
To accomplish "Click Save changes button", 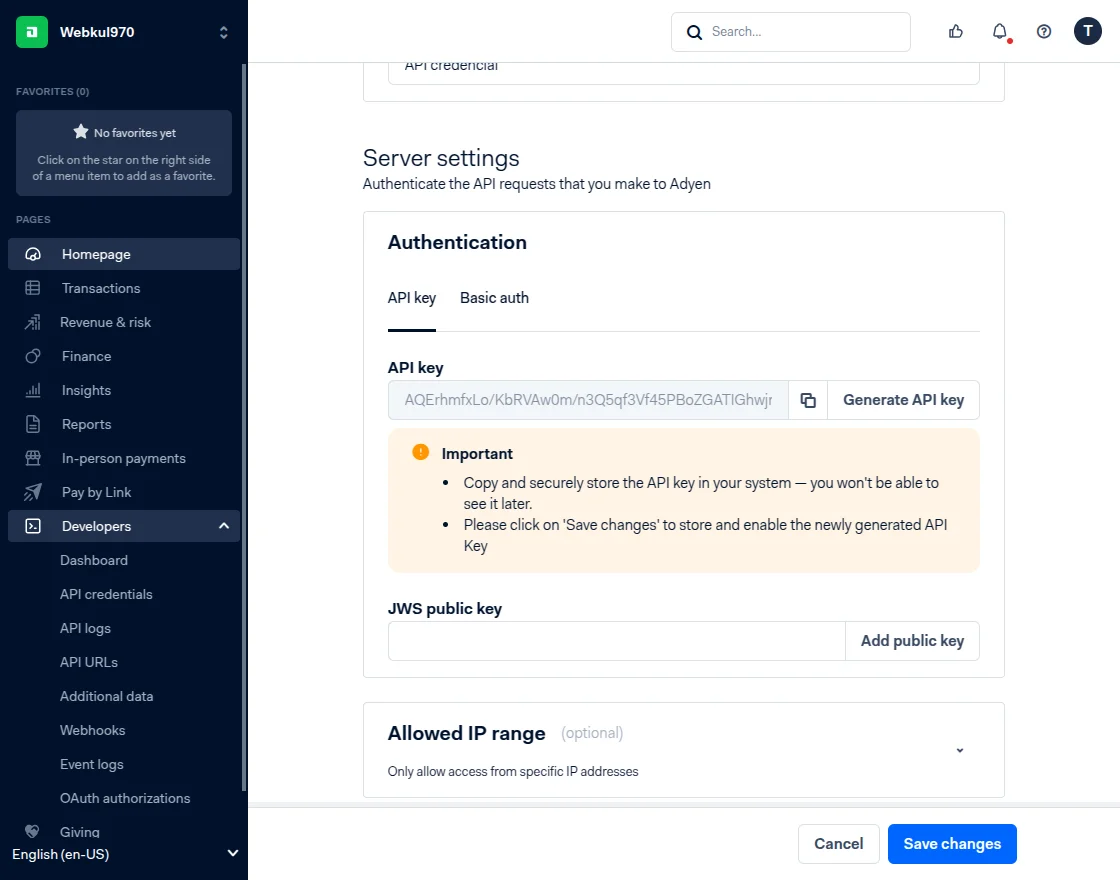I will [952, 844].
